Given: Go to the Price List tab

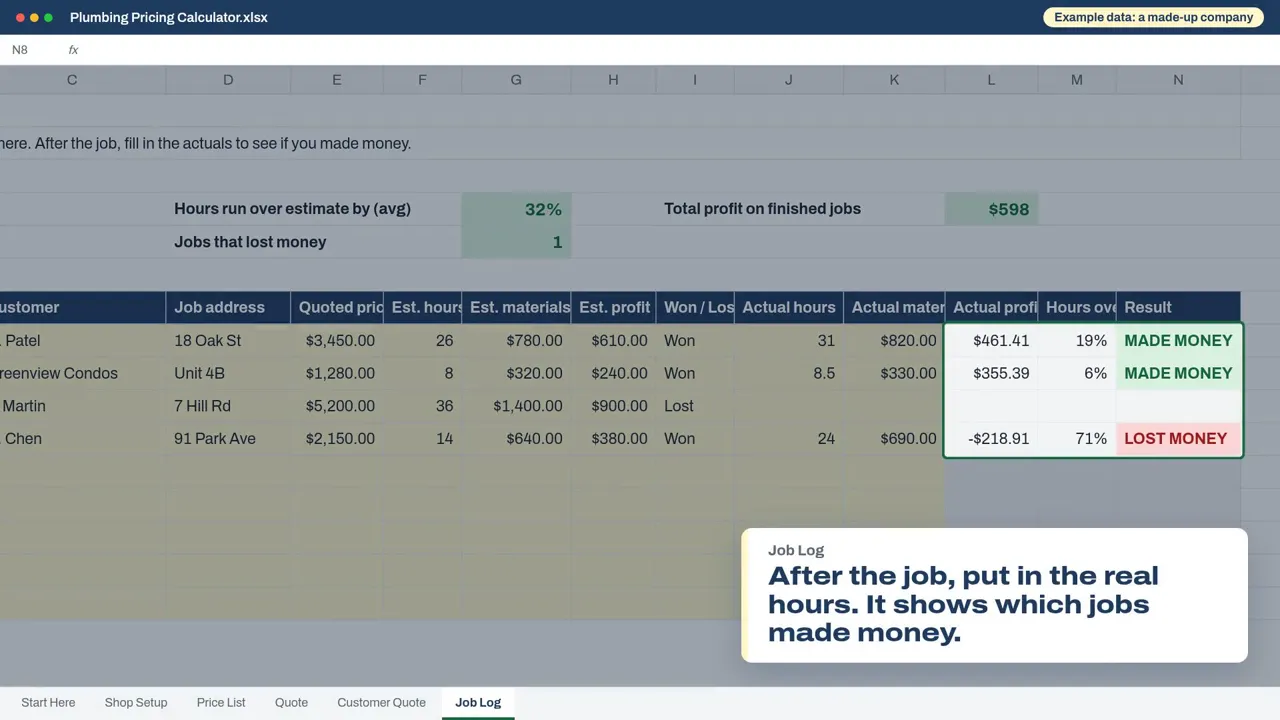Looking at the screenshot, I should pos(221,702).
